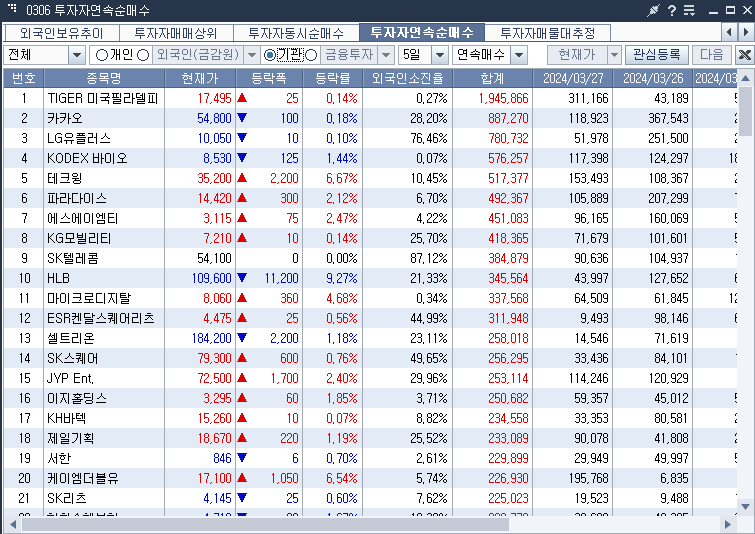Switch to the 투자자동시순매수 tab
The image size is (755, 534).
(296, 33)
